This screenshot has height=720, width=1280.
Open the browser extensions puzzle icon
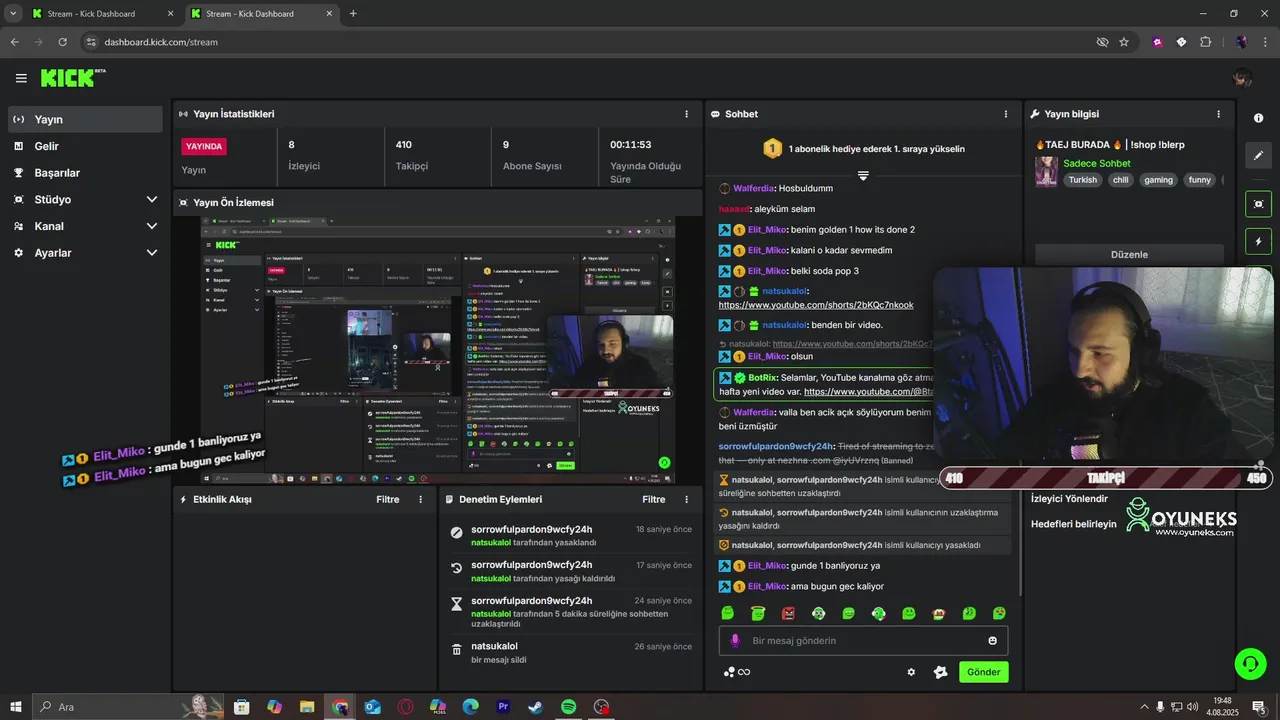pos(1205,42)
